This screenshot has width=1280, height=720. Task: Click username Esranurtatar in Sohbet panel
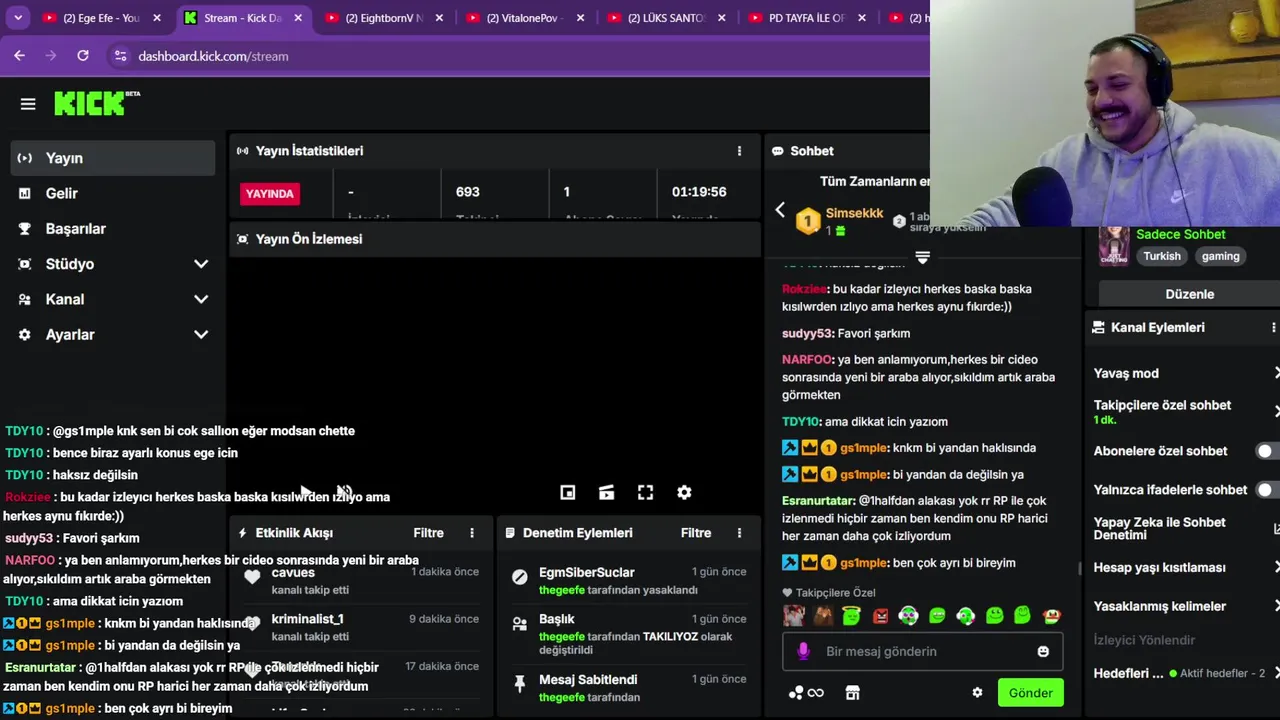[817, 501]
